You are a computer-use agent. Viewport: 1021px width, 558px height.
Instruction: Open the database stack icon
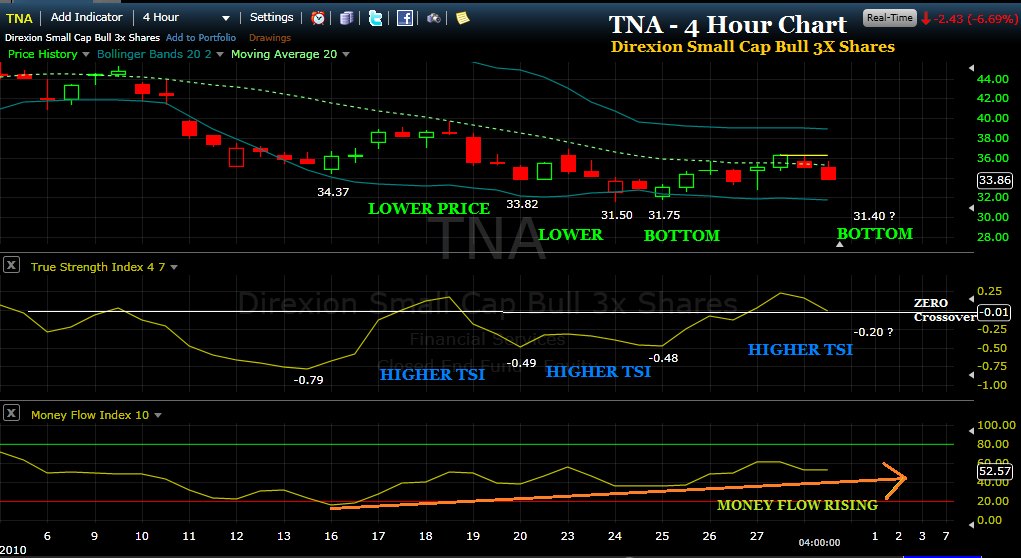coord(346,18)
